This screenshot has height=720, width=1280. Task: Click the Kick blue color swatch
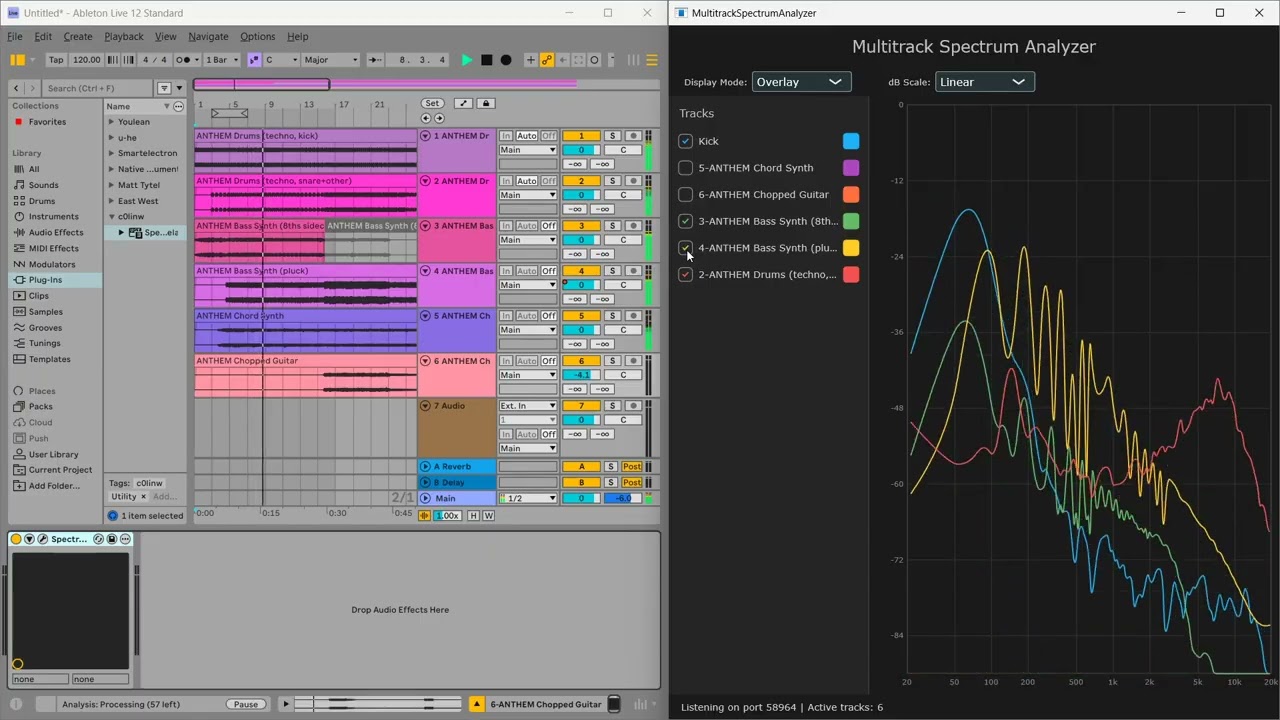851,141
